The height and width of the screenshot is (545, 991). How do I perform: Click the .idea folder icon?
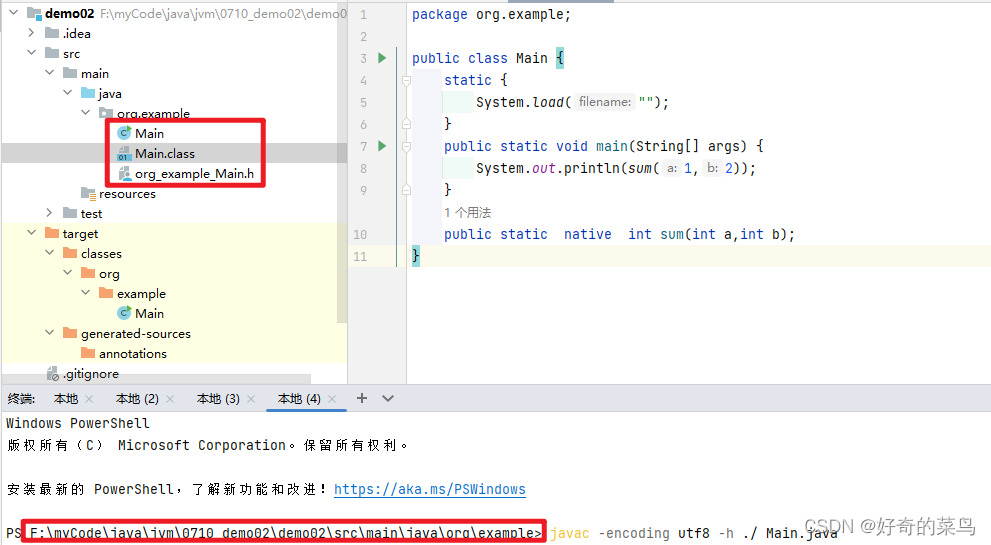click(x=52, y=33)
